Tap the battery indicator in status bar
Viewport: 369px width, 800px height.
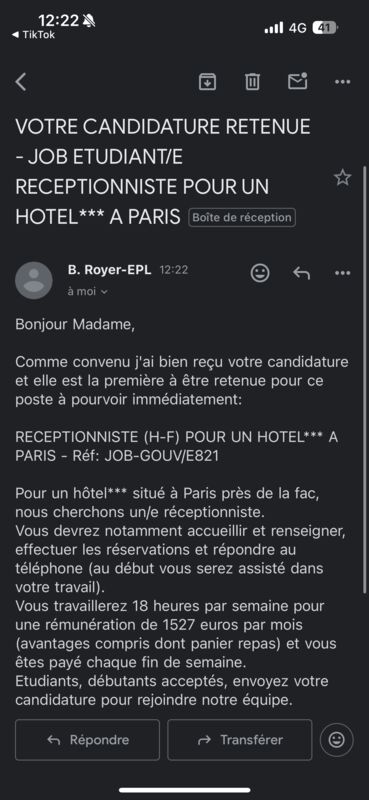click(325, 28)
